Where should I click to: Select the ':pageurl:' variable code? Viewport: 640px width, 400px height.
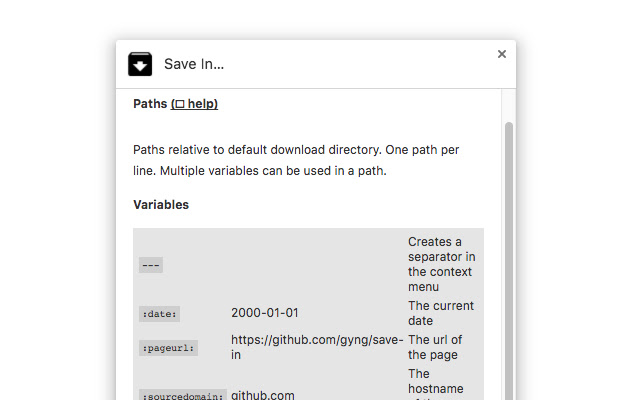(168, 348)
